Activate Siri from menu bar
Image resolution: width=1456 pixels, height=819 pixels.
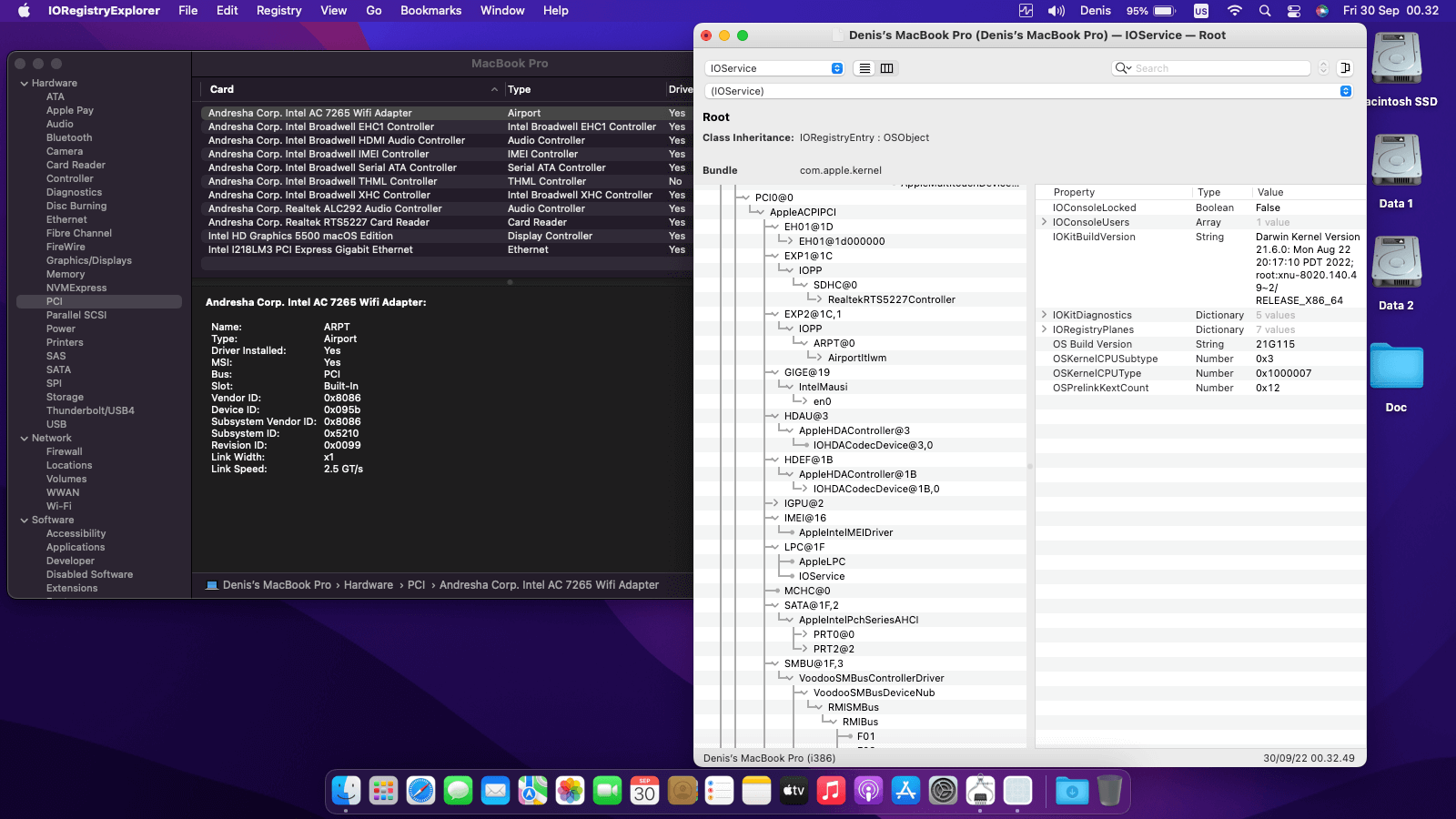click(1322, 11)
